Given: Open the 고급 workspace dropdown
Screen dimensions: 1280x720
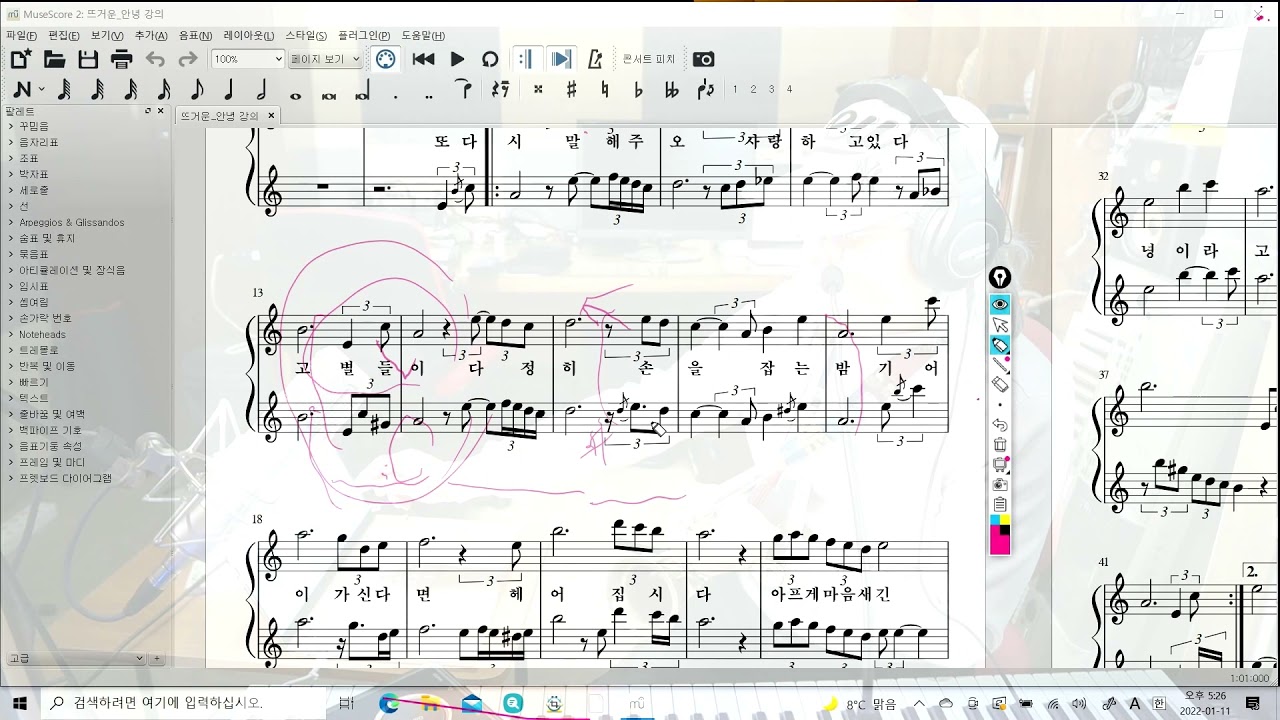Looking at the screenshot, I should [75, 658].
